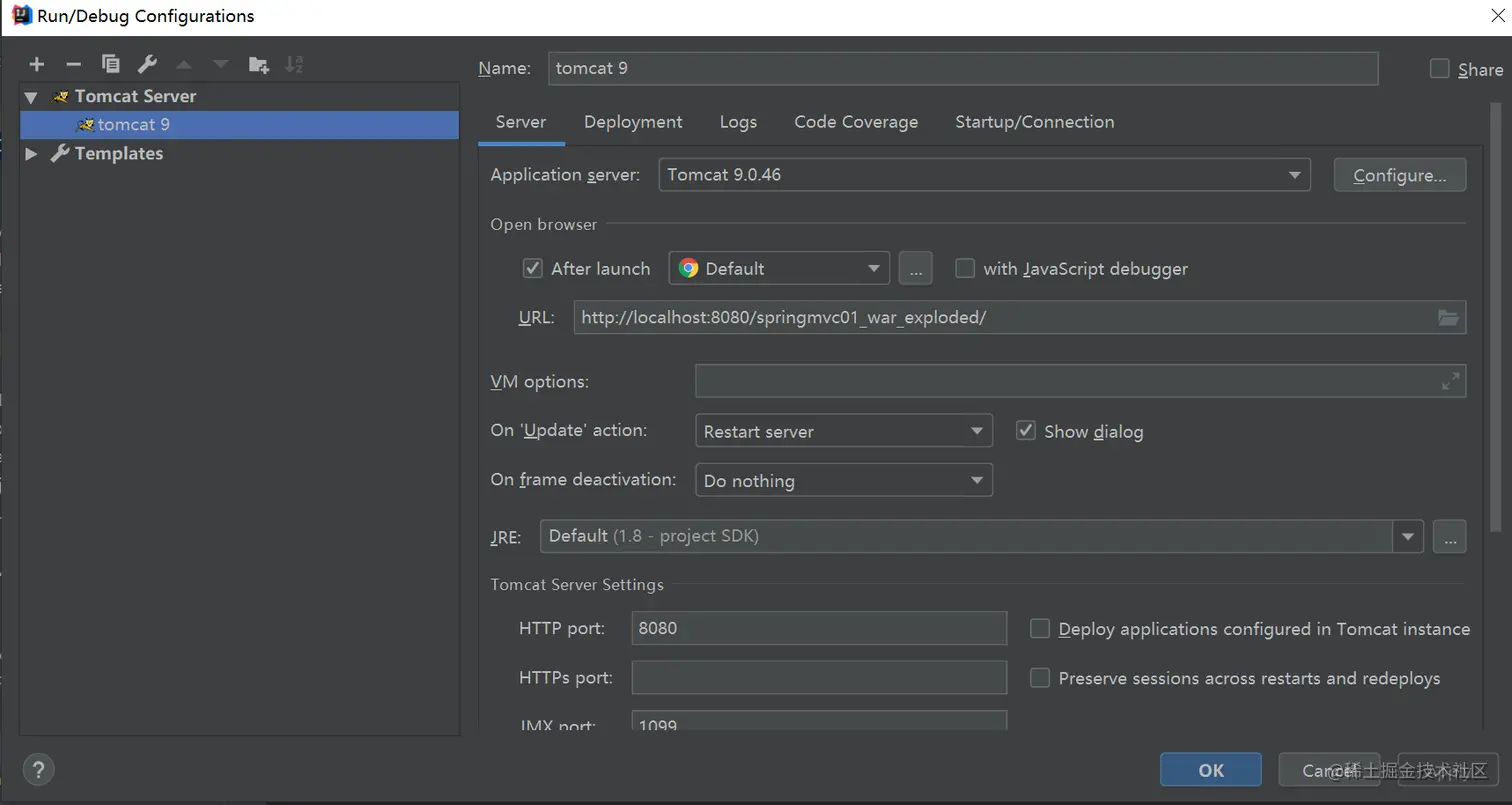Image resolution: width=1512 pixels, height=805 pixels.
Task: Open the Startup/Connection tab
Action: click(x=1034, y=122)
